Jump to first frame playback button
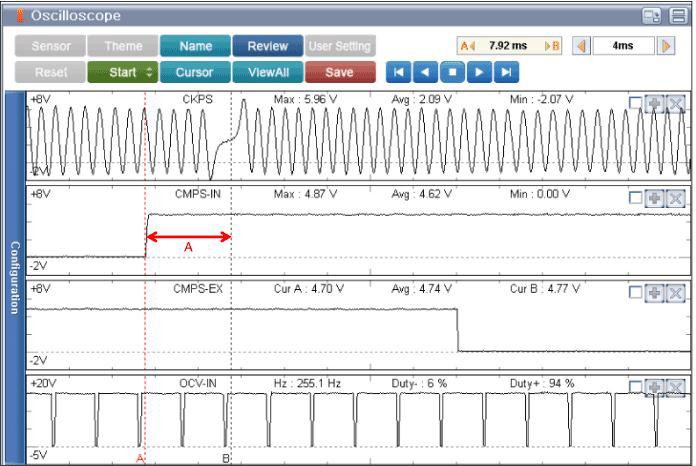 (x=399, y=72)
